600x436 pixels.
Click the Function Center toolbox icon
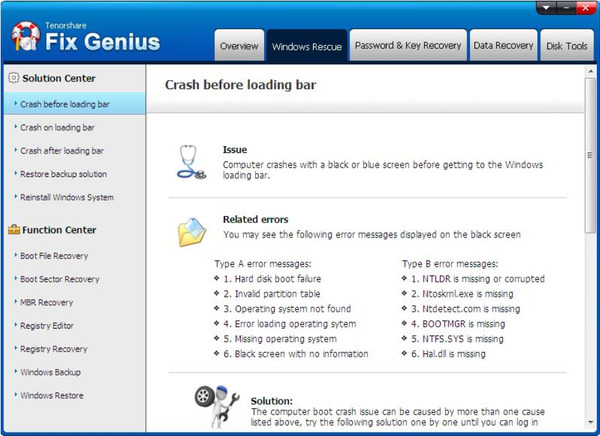(13, 230)
